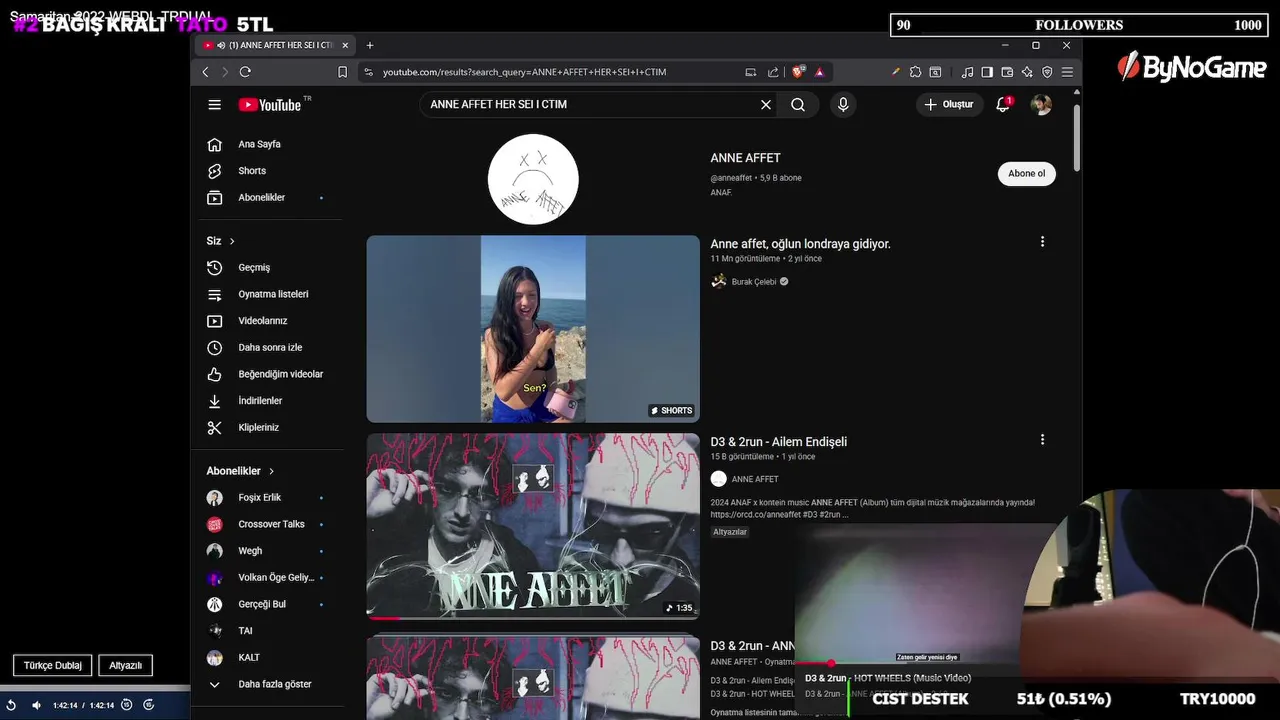Image resolution: width=1280 pixels, height=720 pixels.
Task: Click Abone ol subscribe button
Action: click(1026, 174)
